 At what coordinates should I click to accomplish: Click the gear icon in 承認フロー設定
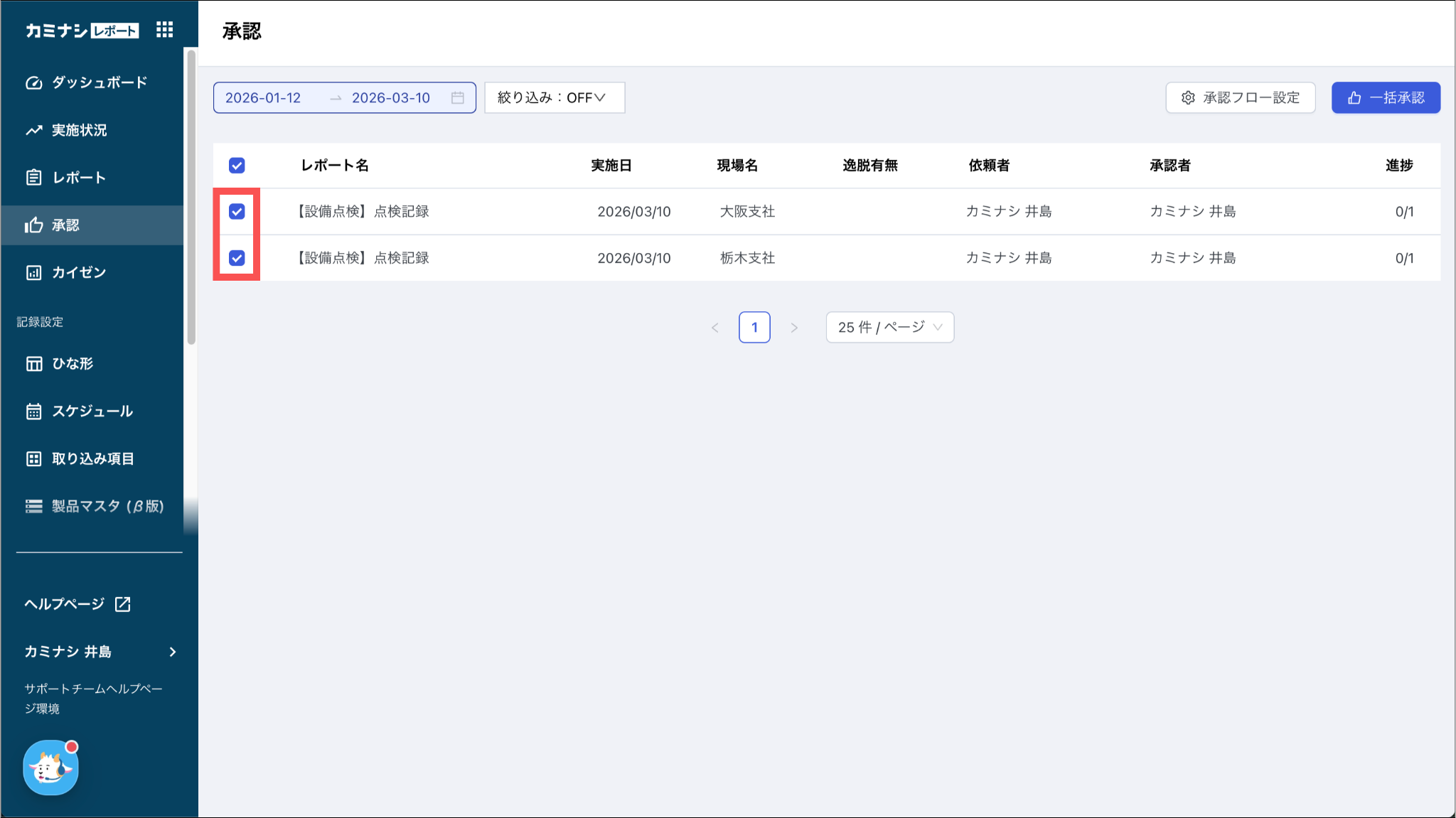[1188, 98]
